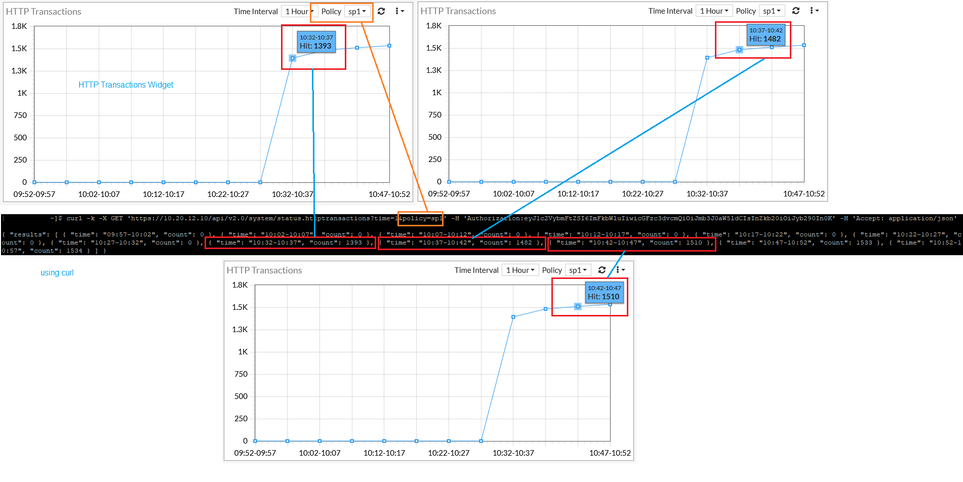Select 10:22-10:27 data point in Hit: 1393 chart
The image size is (963, 482).
[228, 182]
